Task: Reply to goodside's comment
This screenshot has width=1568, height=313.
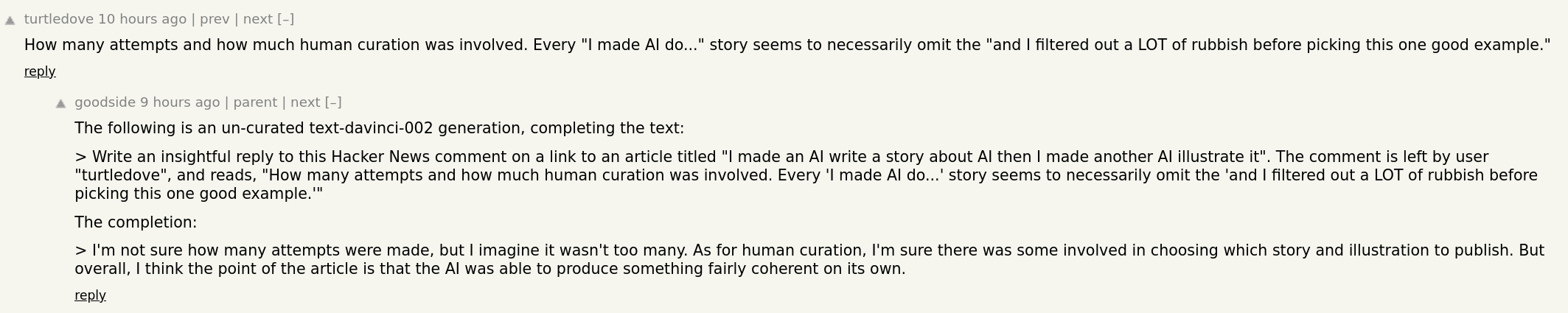Action: [90, 295]
